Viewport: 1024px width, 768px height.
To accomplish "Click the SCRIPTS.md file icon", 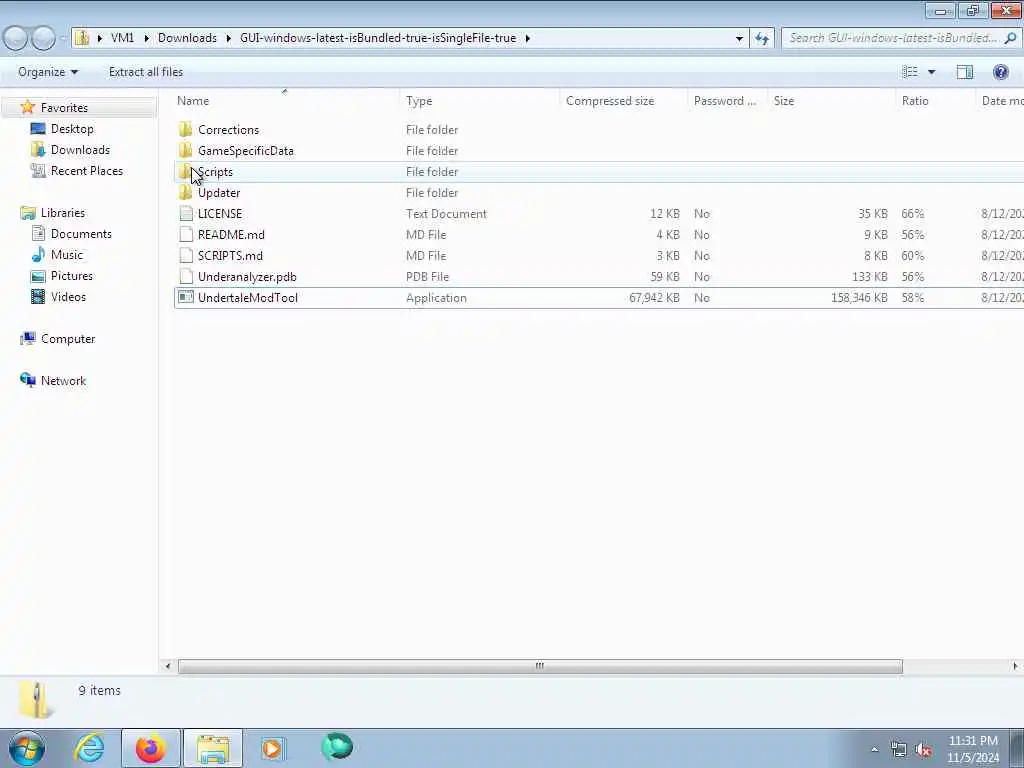I will 186,255.
